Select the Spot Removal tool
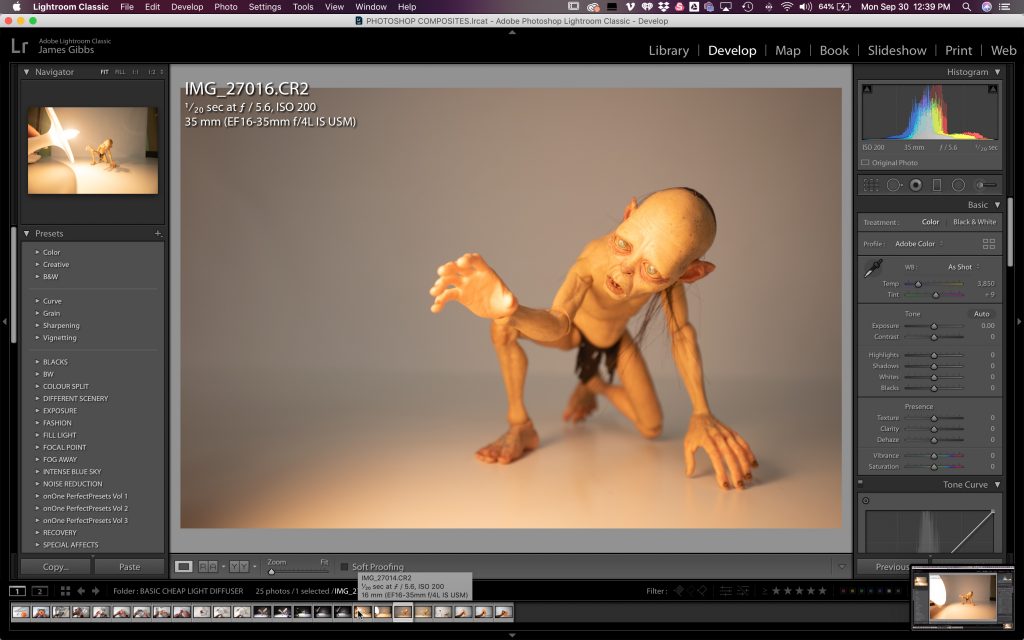Screen dimensions: 1024x640 click(x=893, y=185)
